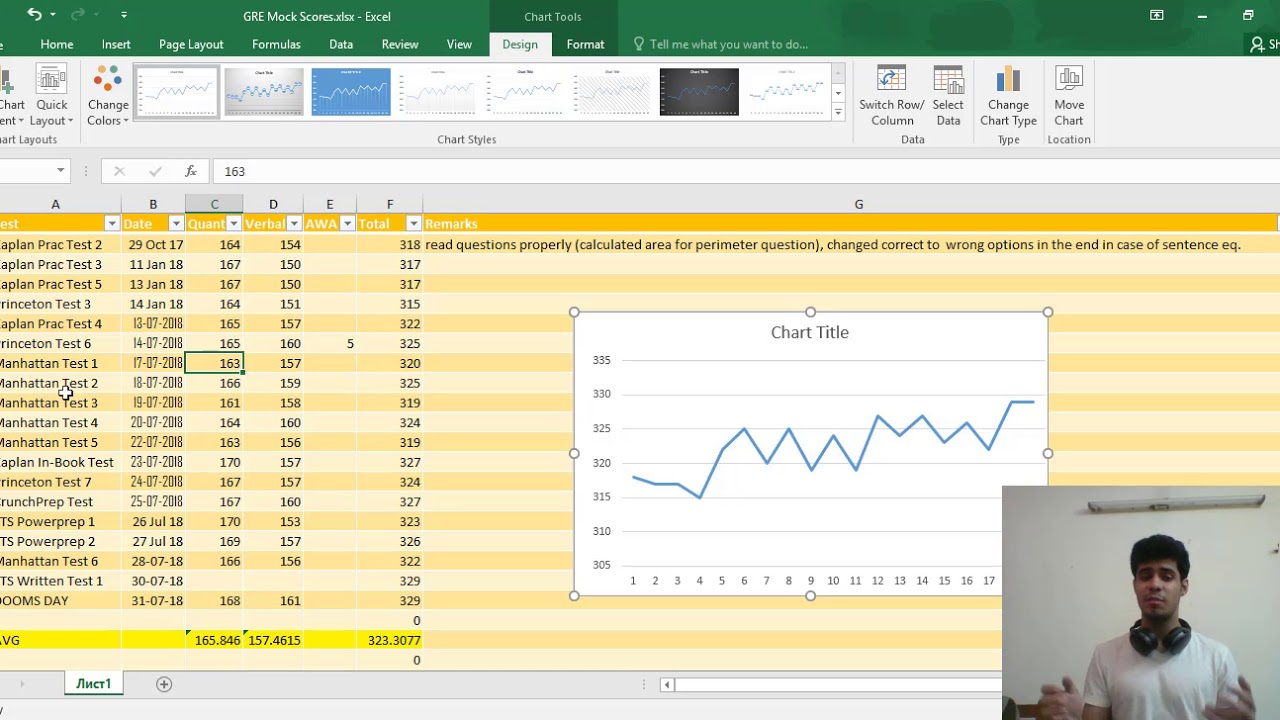Open the Insert ribbon tab

tap(116, 44)
